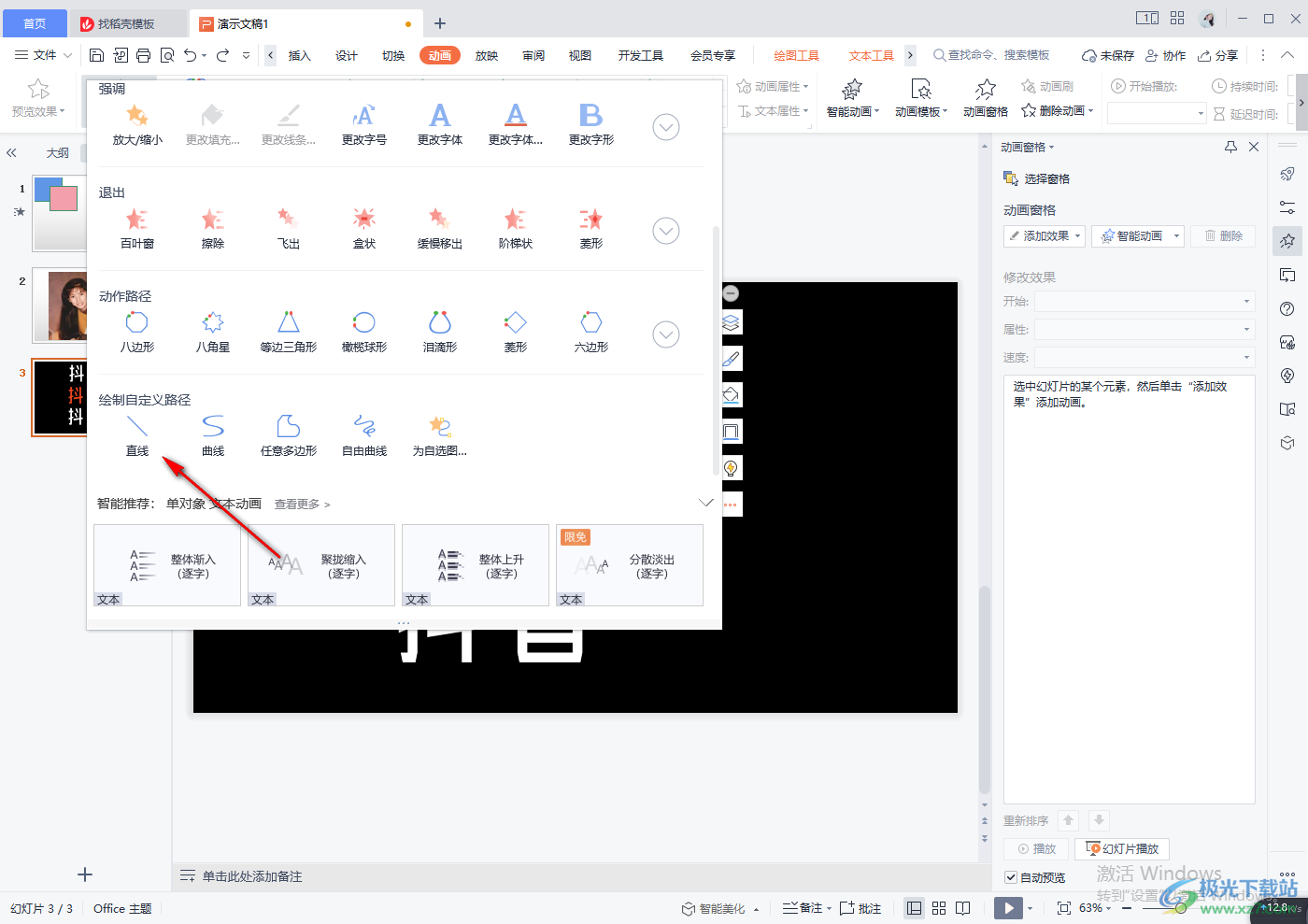The width and height of the screenshot is (1308, 924).
Task: Open the 设计 ribbon tab
Action: coord(347,56)
